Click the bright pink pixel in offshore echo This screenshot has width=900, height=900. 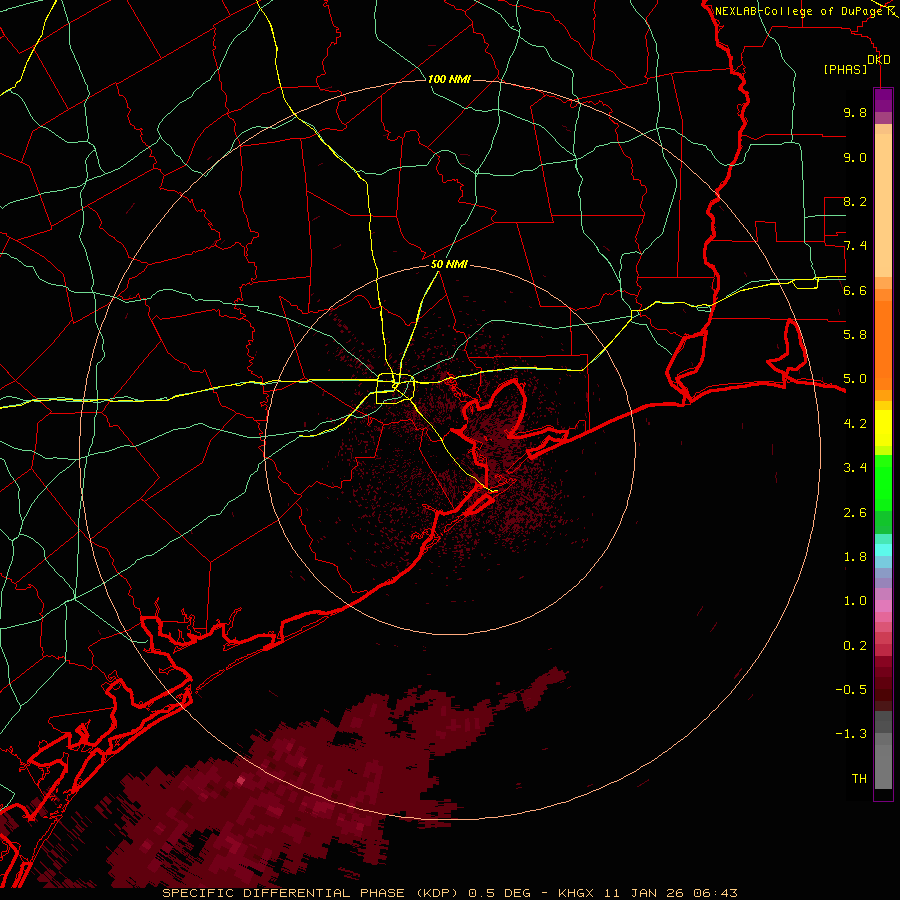(240, 780)
